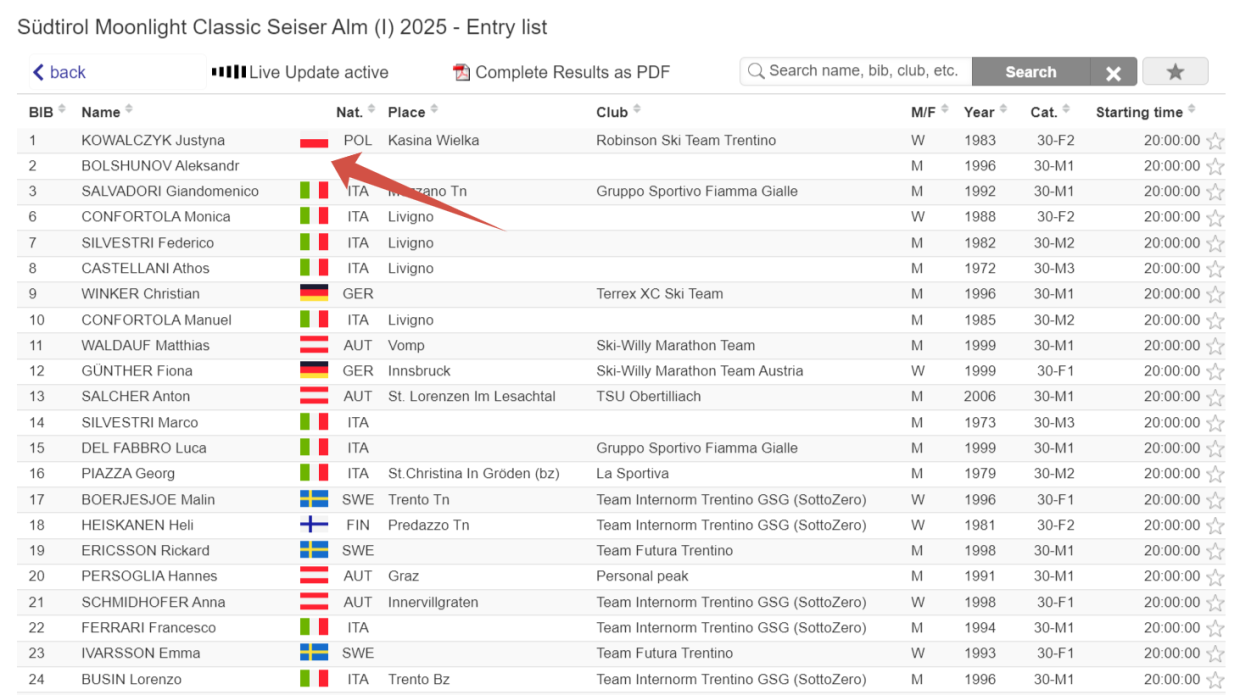Star the row for BUSIN Lorenzo
Image resolution: width=1240 pixels, height=695 pixels.
[1215, 679]
